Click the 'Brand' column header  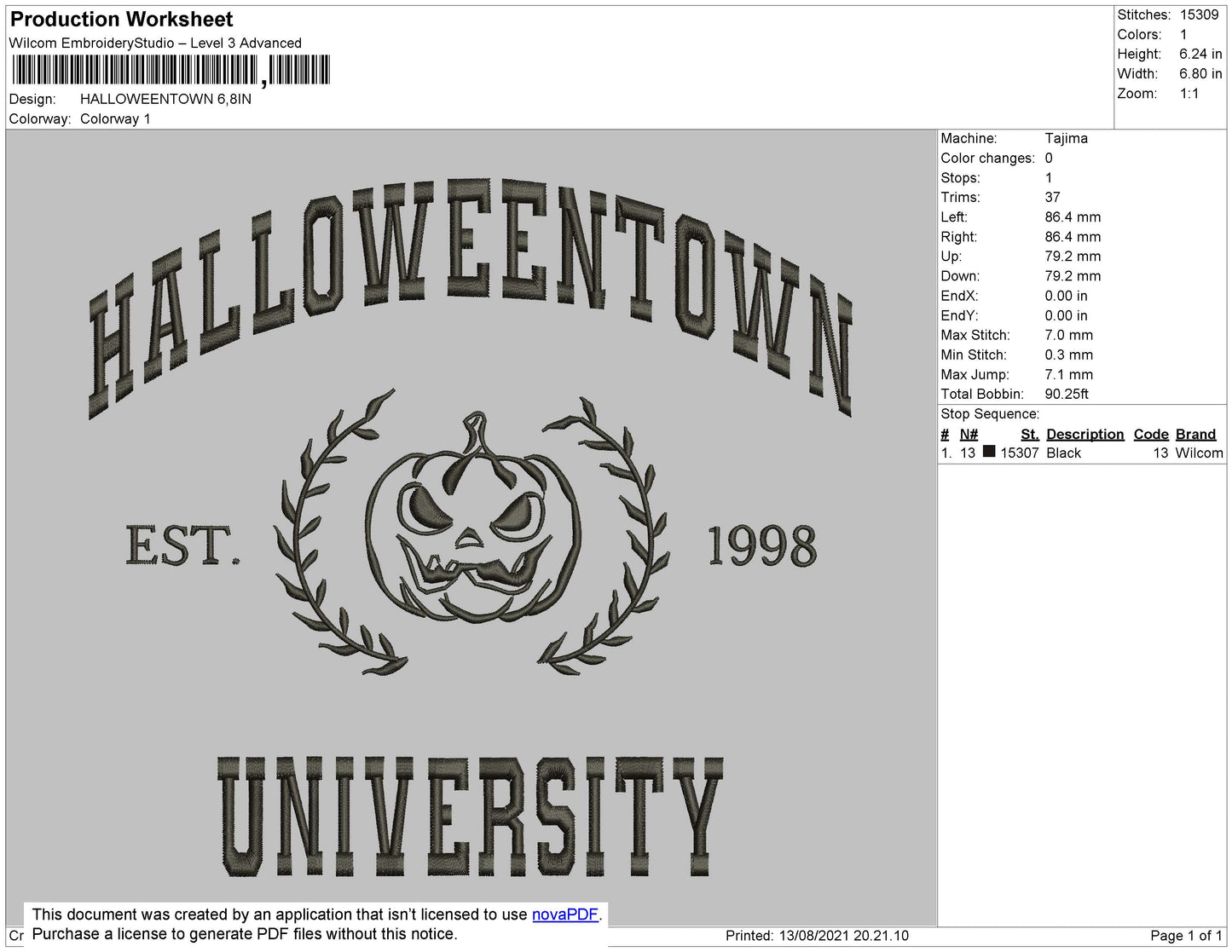pyautogui.click(x=1195, y=435)
